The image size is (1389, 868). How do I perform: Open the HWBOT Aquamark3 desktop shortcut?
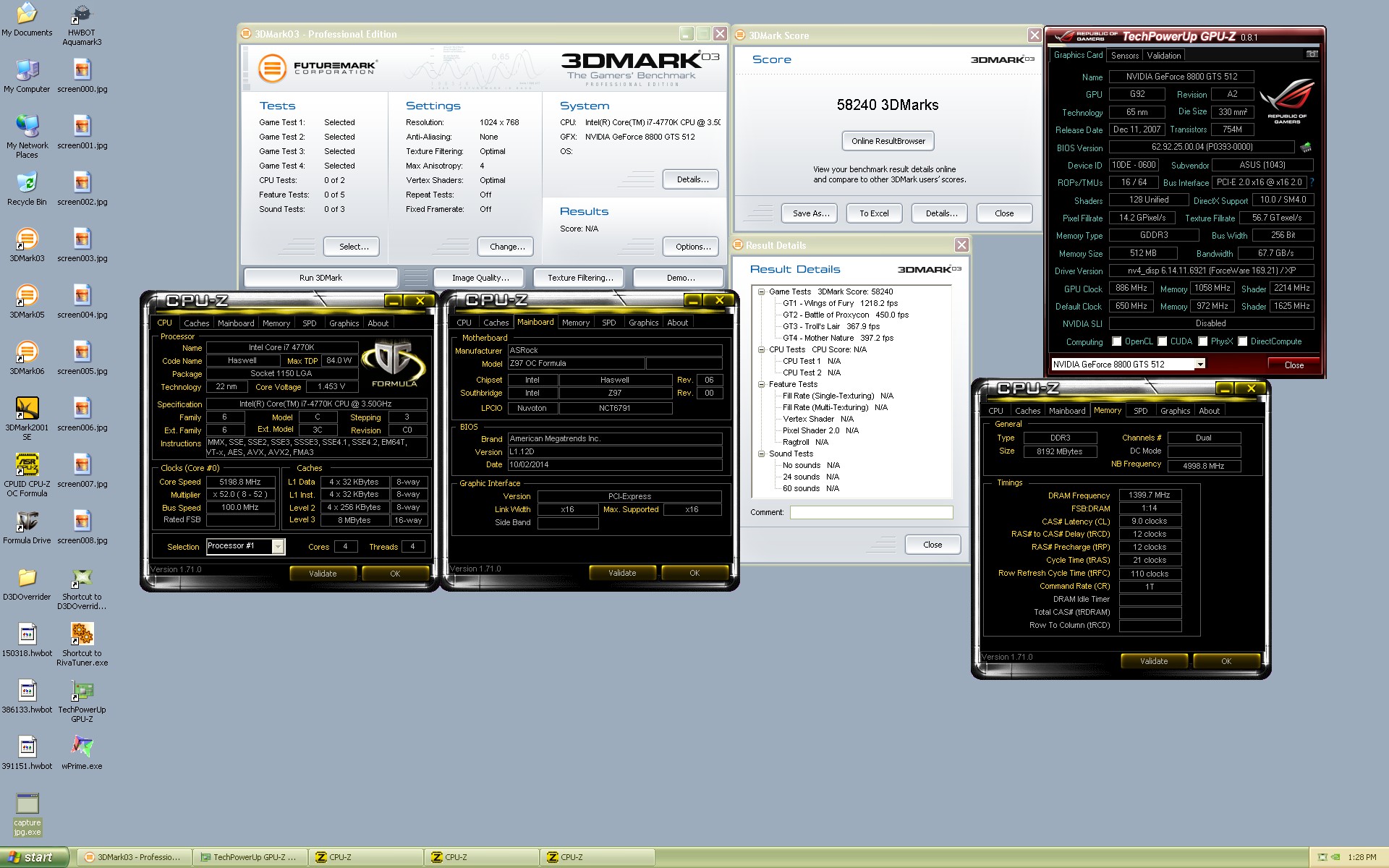pos(82,25)
